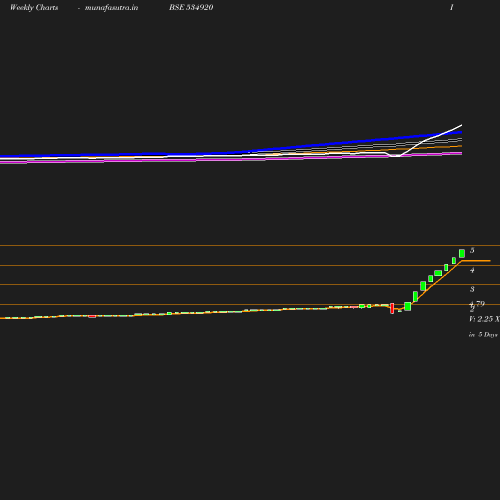The height and width of the screenshot is (500, 500).
Task: Click the "BSE 534920" stock code label
Action: (x=191, y=8)
